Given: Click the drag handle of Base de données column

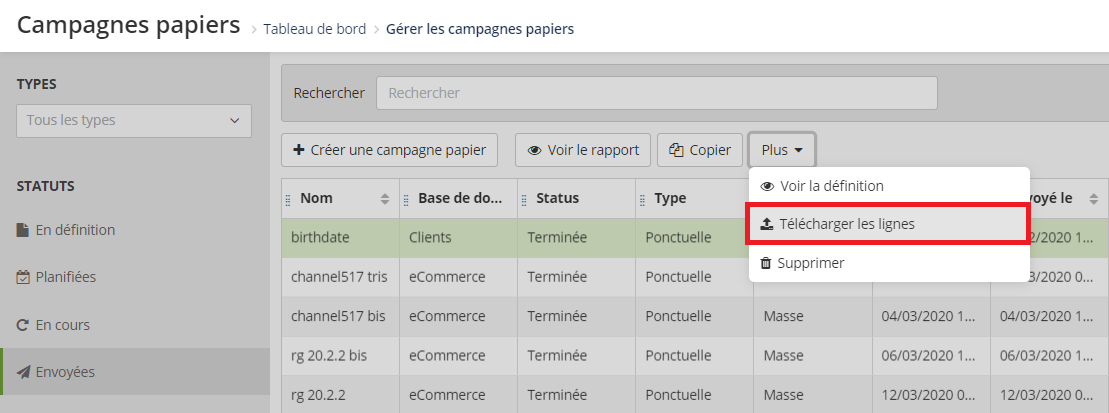Looking at the screenshot, I should pos(407,199).
